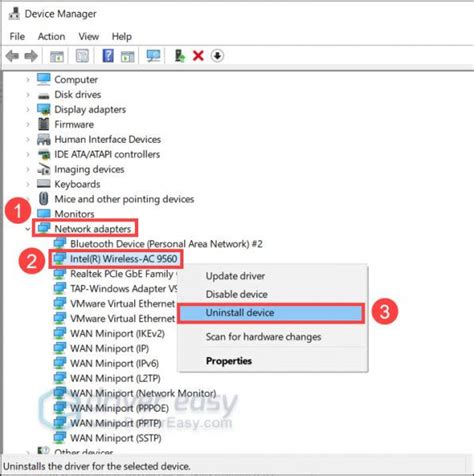Click the Bluetooth Device adapter icon
Viewport: 474px width, 476px height.
60,243
